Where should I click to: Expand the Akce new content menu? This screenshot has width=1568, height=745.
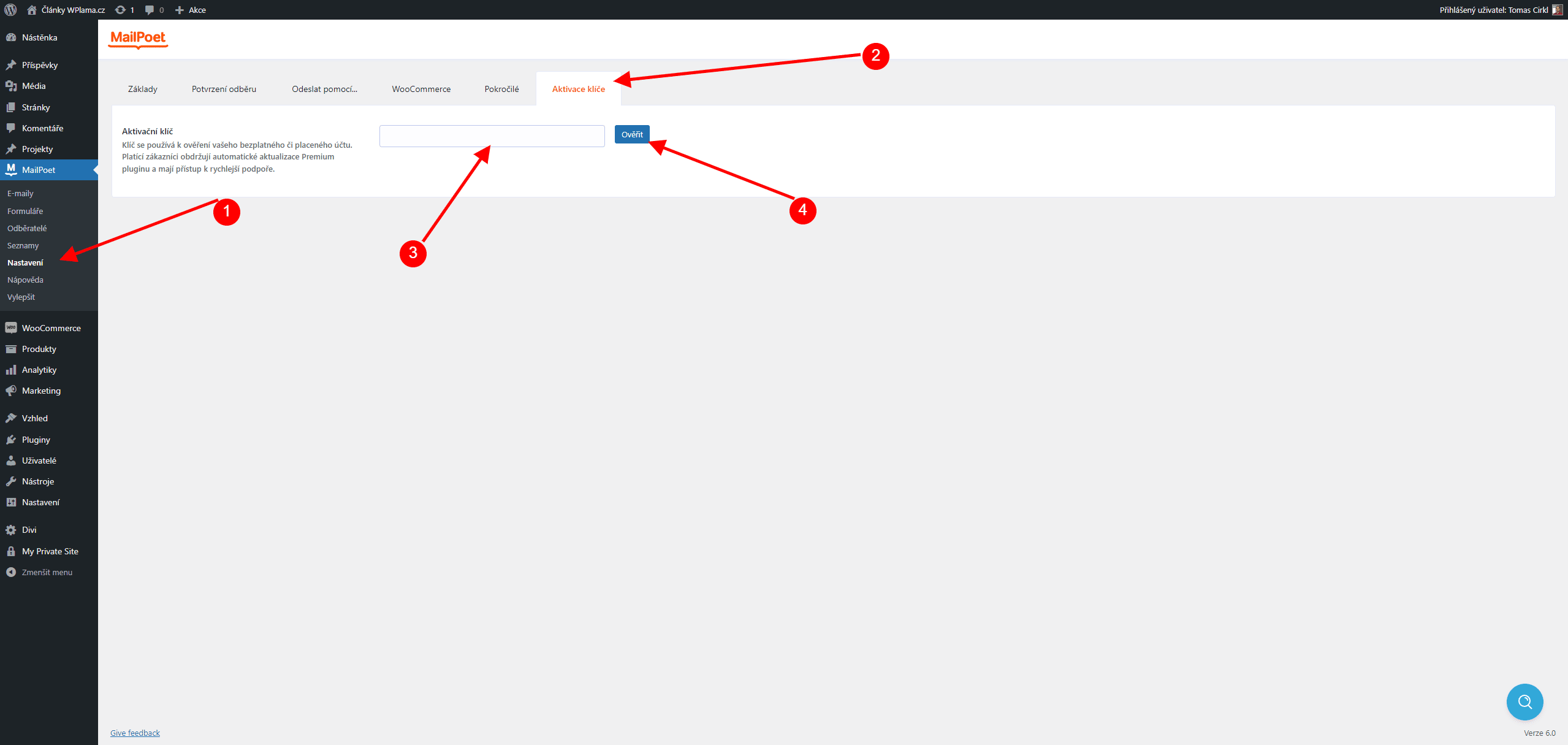[191, 10]
